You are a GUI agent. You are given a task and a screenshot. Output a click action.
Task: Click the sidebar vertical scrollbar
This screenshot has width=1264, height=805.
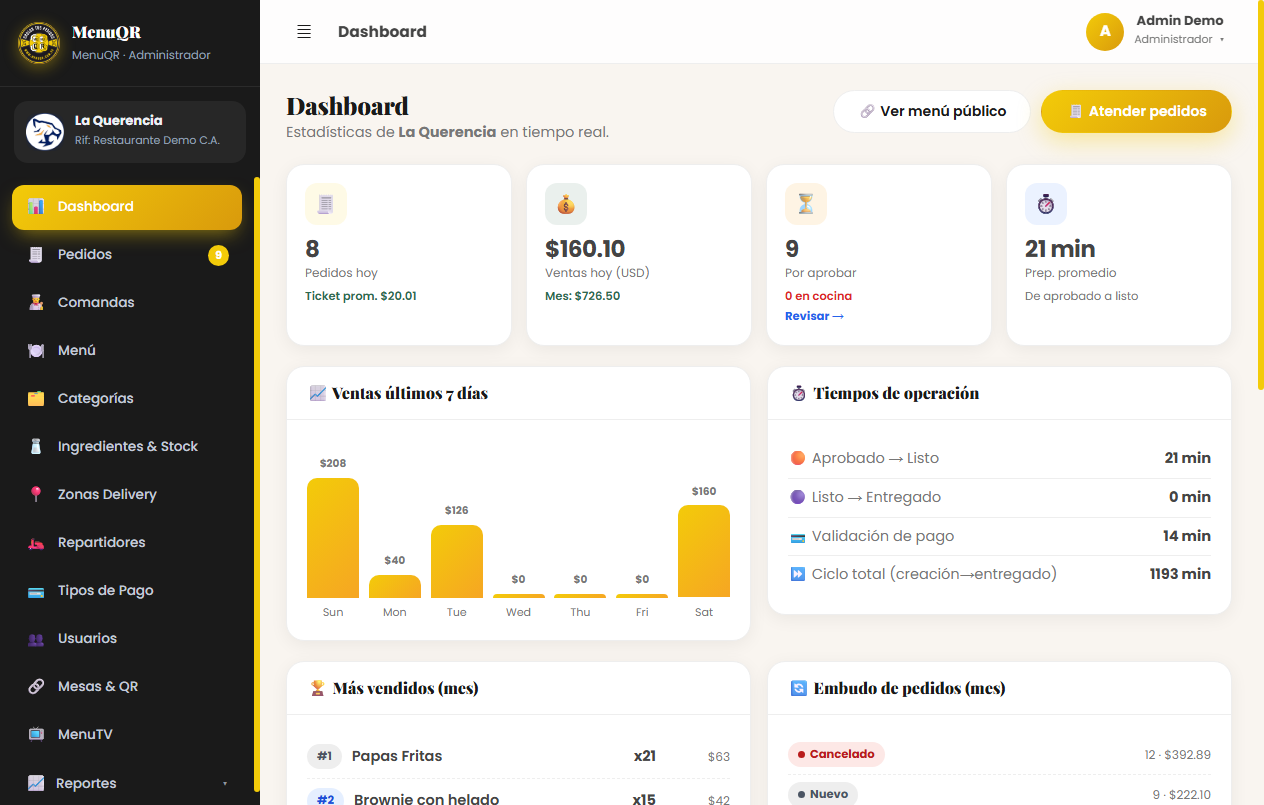click(x=257, y=485)
